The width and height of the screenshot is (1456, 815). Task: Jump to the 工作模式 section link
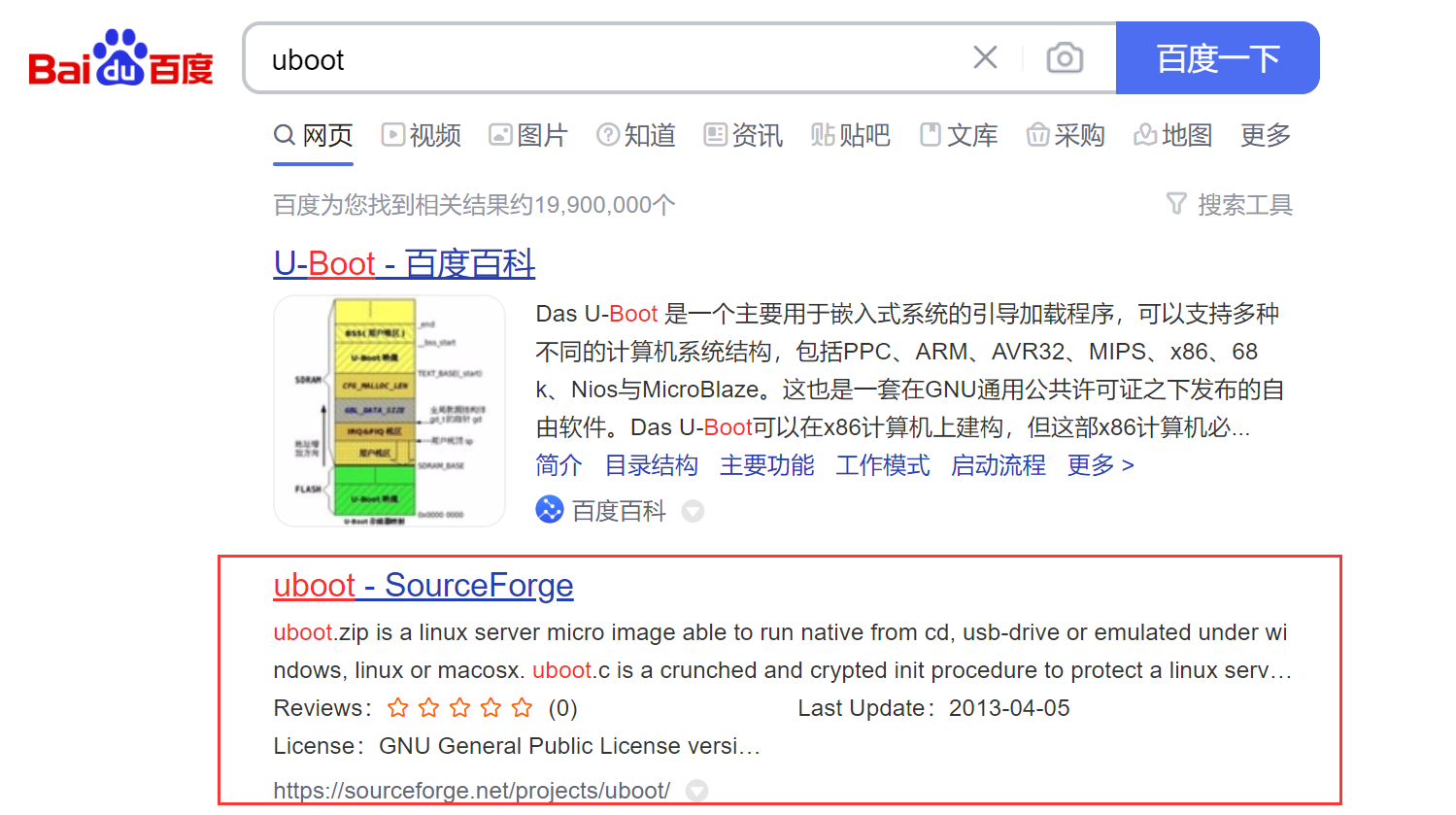pyautogui.click(x=882, y=465)
